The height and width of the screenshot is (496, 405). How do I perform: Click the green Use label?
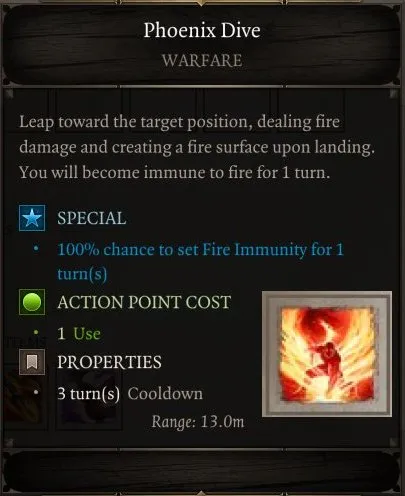[x=87, y=334]
